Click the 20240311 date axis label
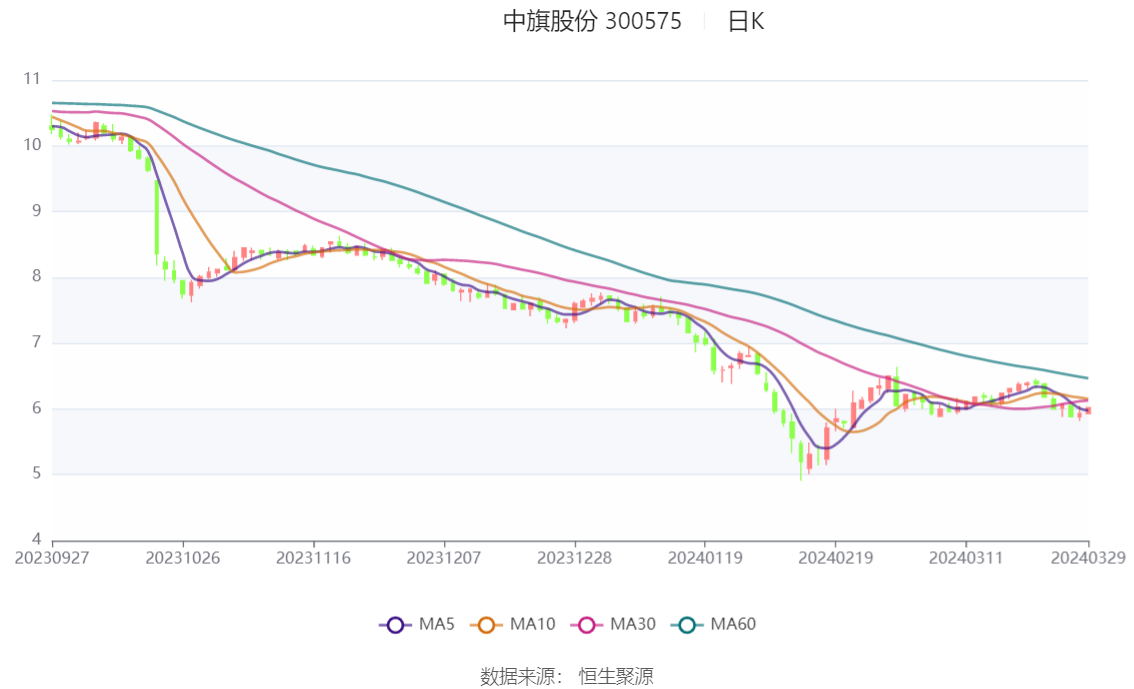 click(x=966, y=558)
